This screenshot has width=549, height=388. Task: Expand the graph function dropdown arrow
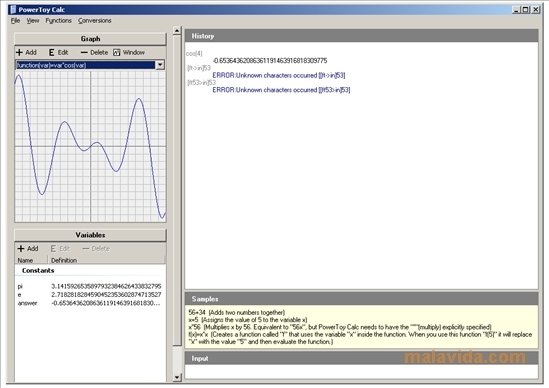(160, 65)
